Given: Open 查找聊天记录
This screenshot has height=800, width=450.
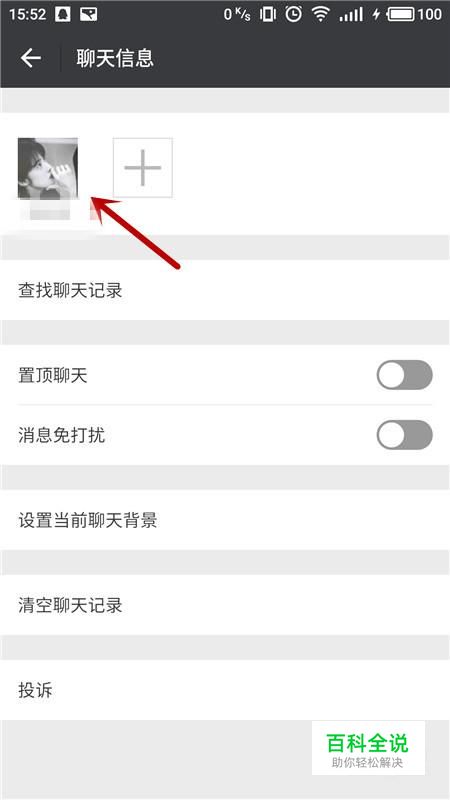Looking at the screenshot, I should 225,290.
